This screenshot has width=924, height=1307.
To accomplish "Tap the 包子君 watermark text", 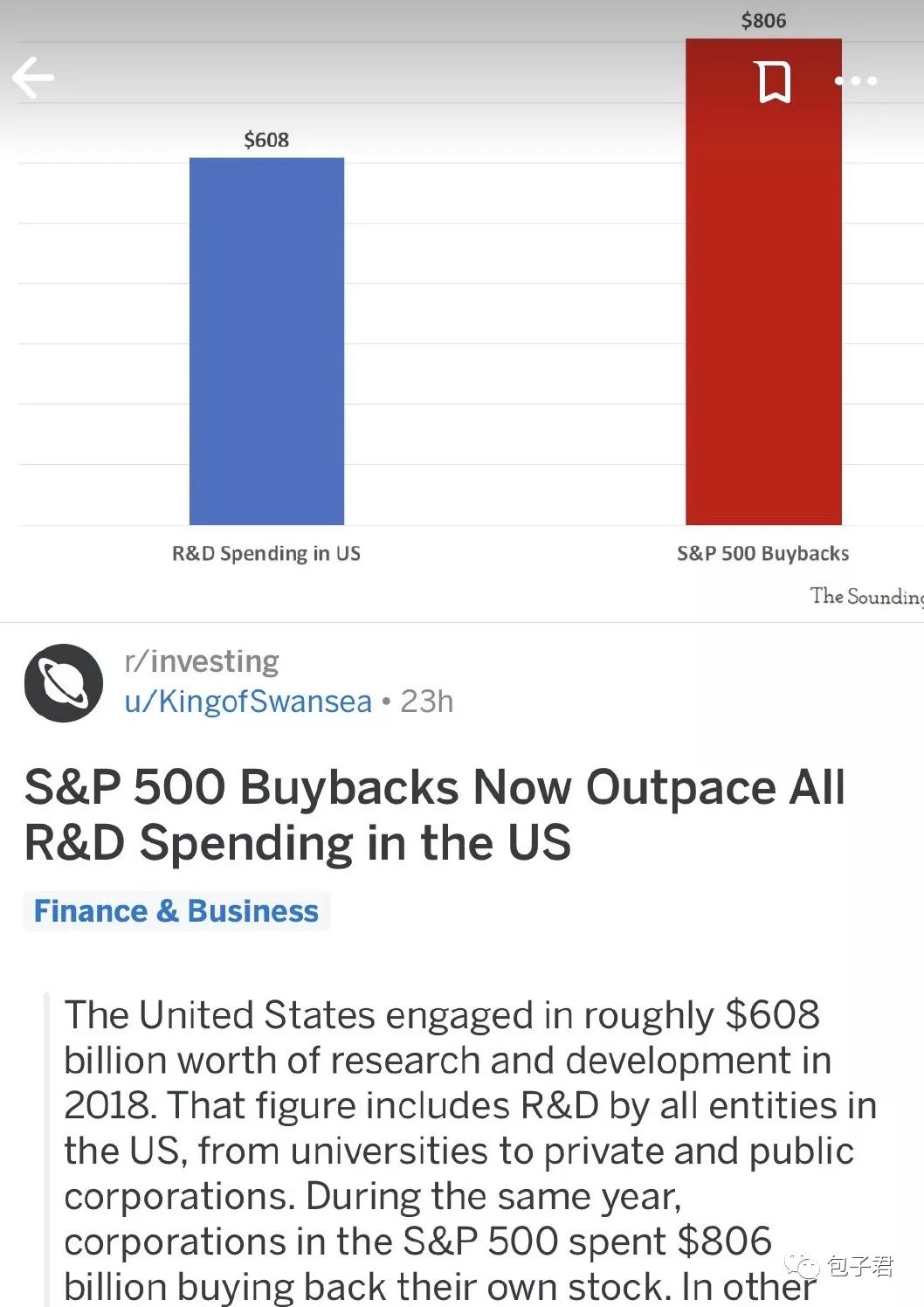I will (x=860, y=1266).
